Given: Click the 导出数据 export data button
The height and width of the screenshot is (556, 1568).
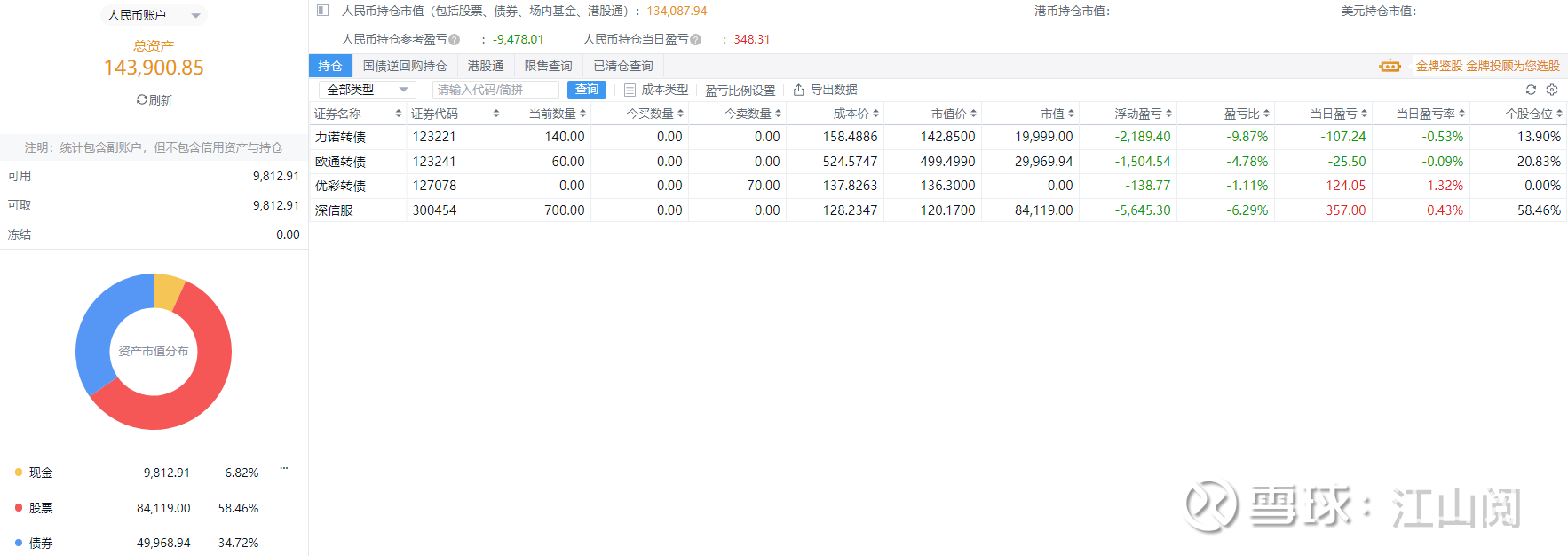Looking at the screenshot, I should (x=825, y=90).
